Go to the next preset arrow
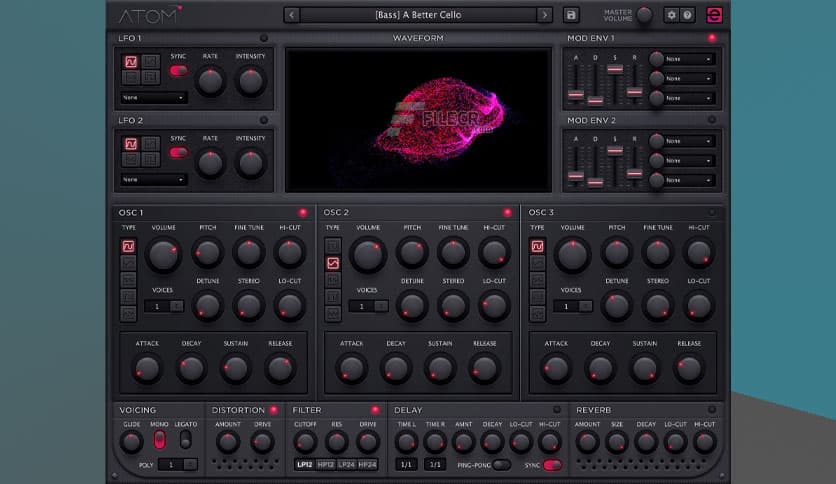 pos(544,15)
